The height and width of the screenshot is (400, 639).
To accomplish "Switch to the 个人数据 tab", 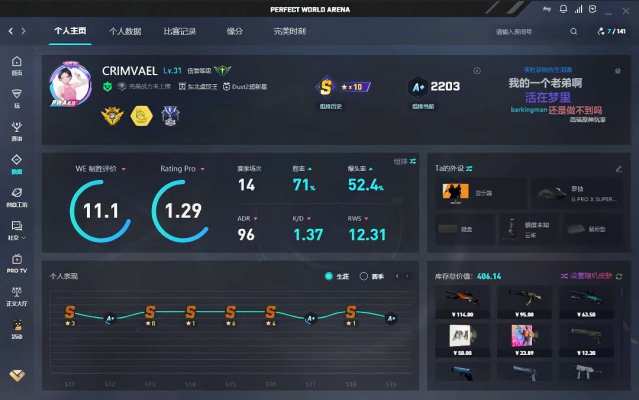I will tap(125, 31).
